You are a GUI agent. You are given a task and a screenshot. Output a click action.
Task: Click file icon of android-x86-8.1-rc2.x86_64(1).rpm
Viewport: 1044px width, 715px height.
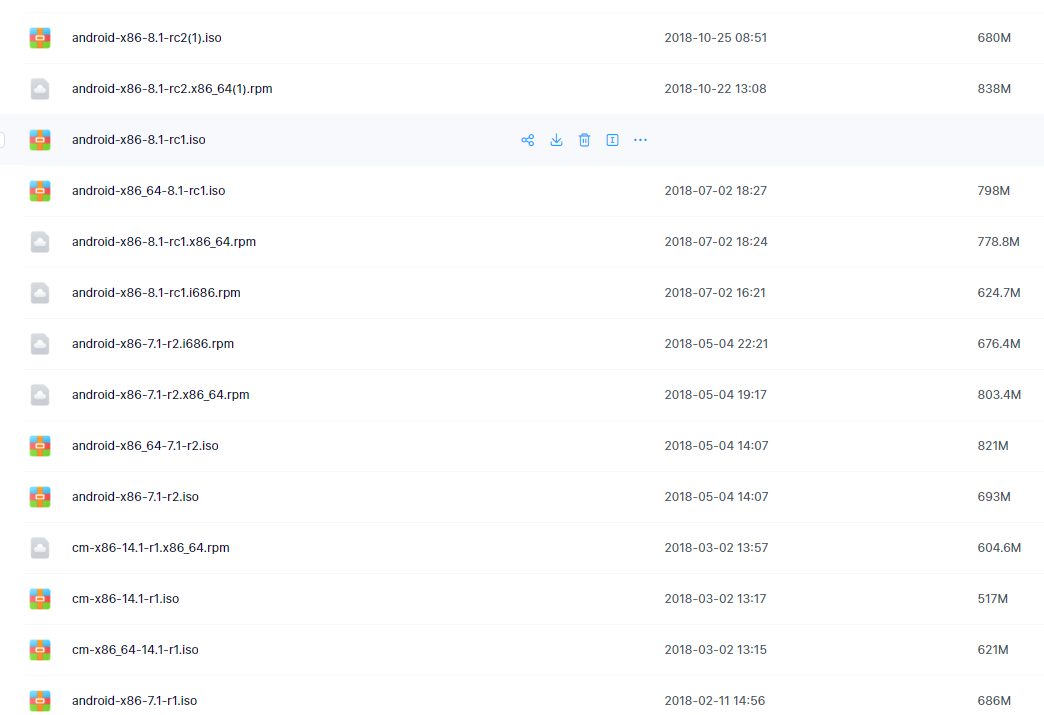click(40, 89)
